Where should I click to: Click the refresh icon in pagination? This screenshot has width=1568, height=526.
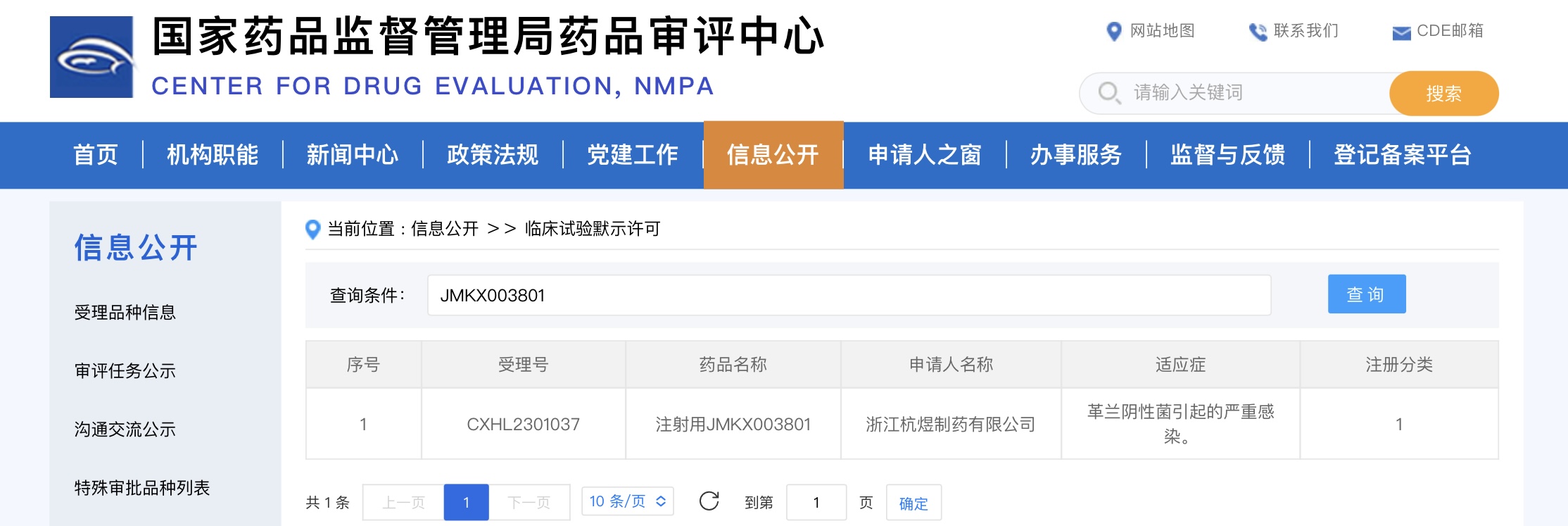tap(709, 501)
